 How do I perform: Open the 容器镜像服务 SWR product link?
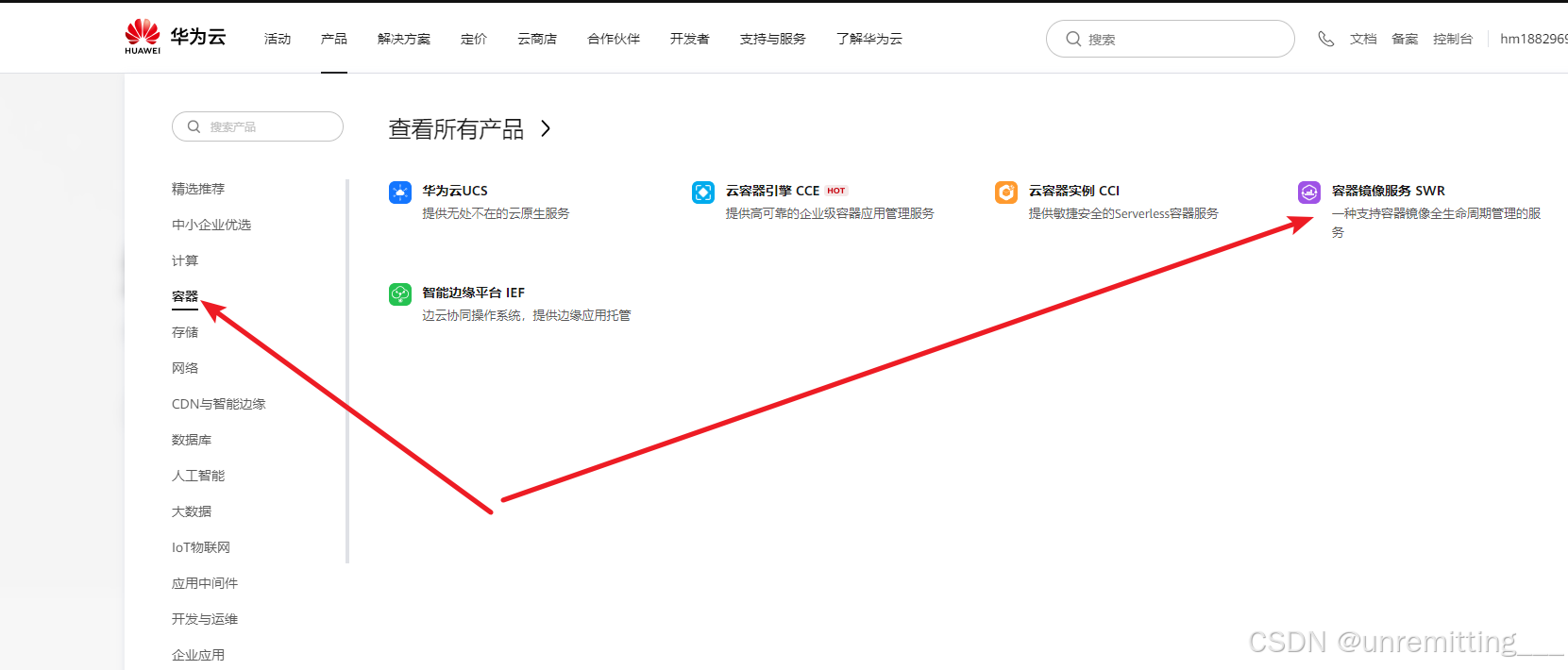click(x=1388, y=191)
